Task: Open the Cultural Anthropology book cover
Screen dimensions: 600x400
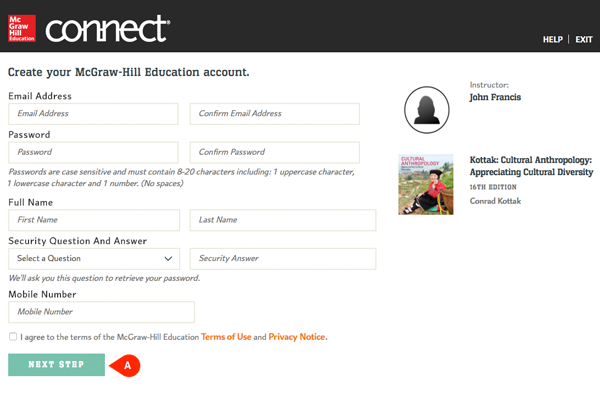Action: tap(425, 184)
